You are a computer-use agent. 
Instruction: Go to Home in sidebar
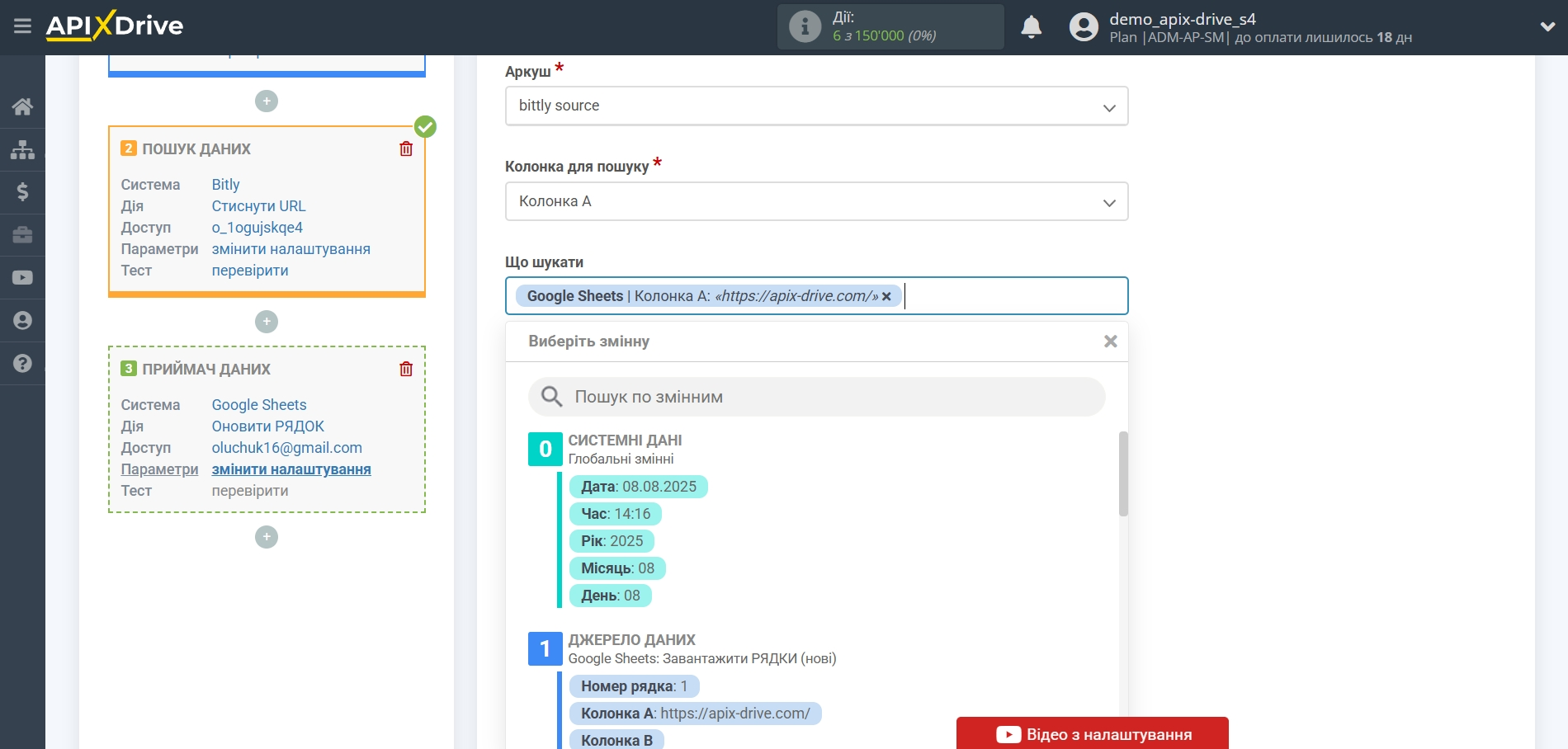click(22, 106)
